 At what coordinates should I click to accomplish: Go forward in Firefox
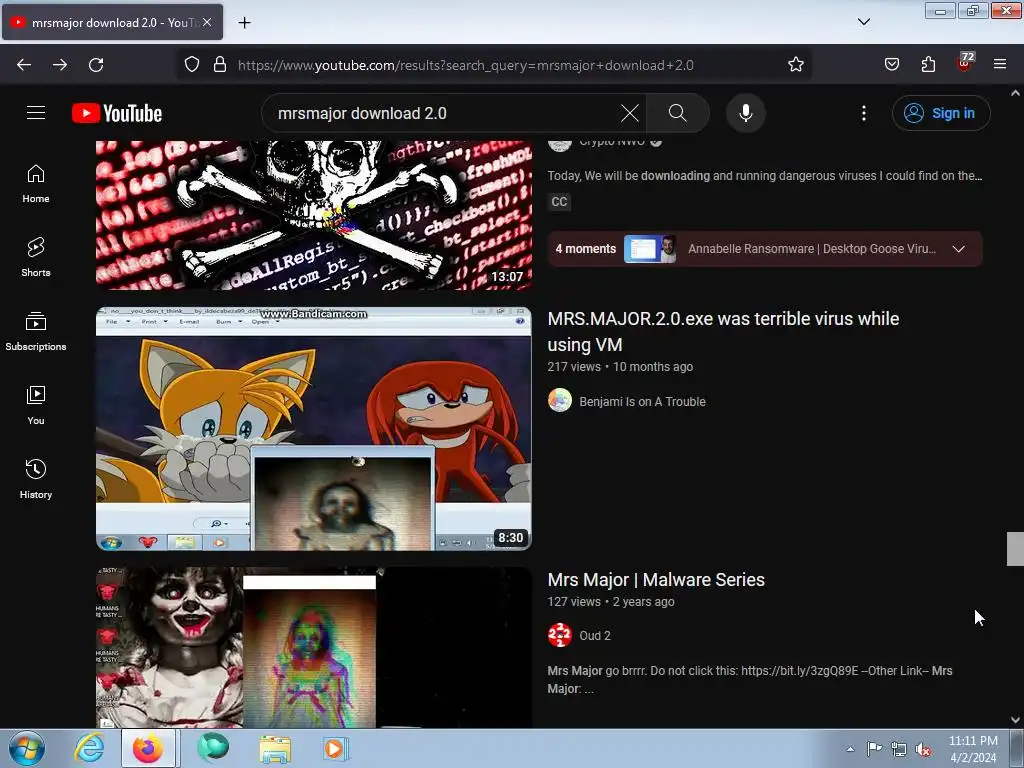[x=60, y=65]
